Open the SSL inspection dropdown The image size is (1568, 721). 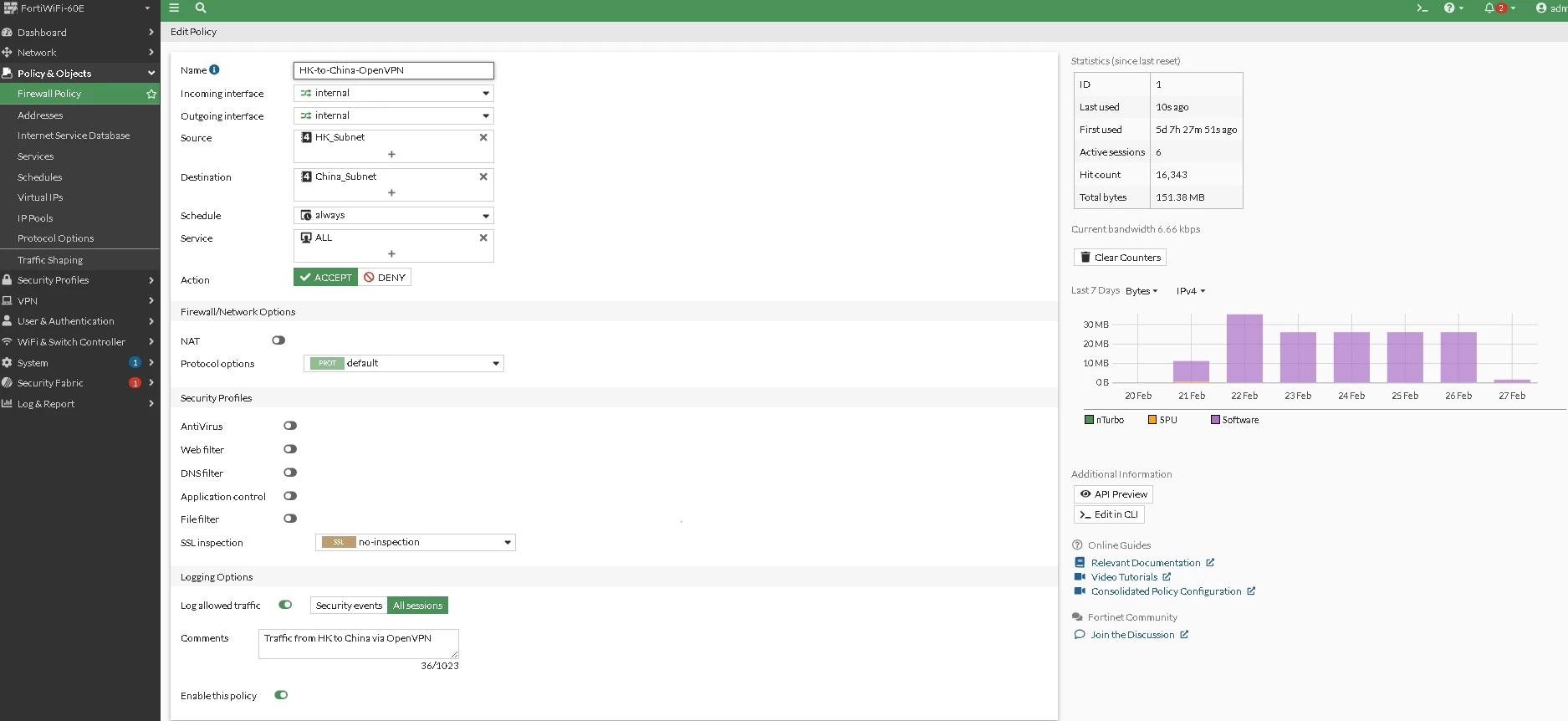pos(416,542)
